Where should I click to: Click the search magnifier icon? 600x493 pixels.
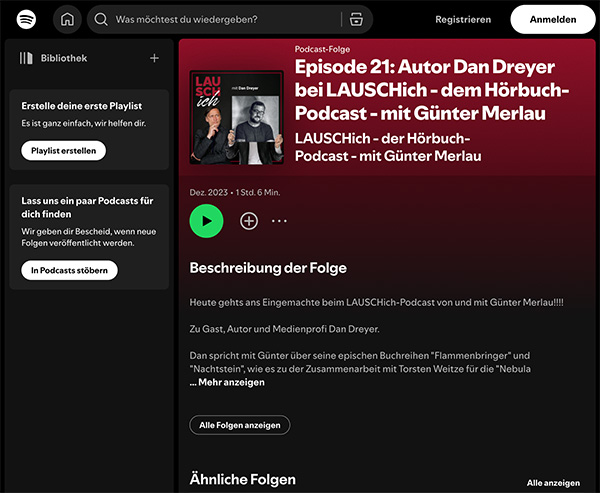[x=101, y=19]
